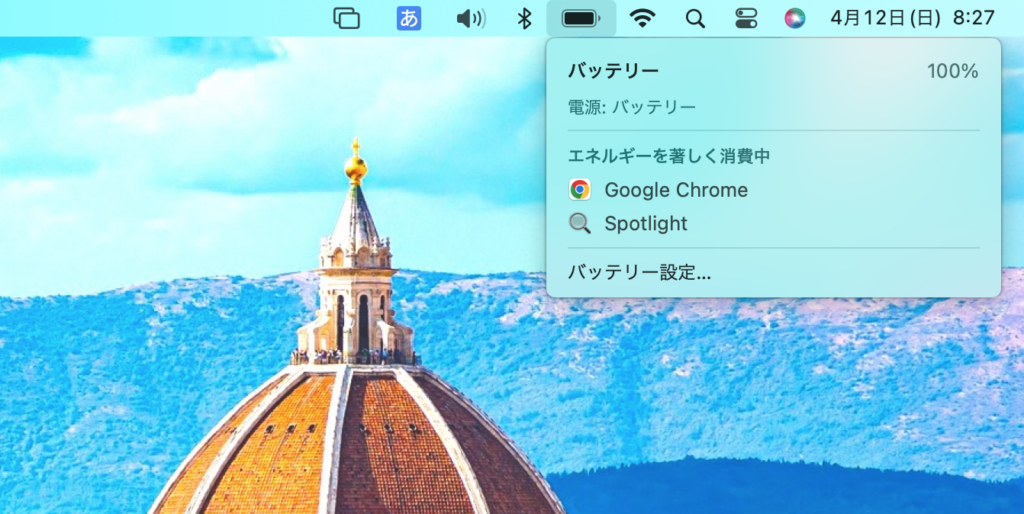Open Spotlight search from the menu bar

tap(695, 18)
